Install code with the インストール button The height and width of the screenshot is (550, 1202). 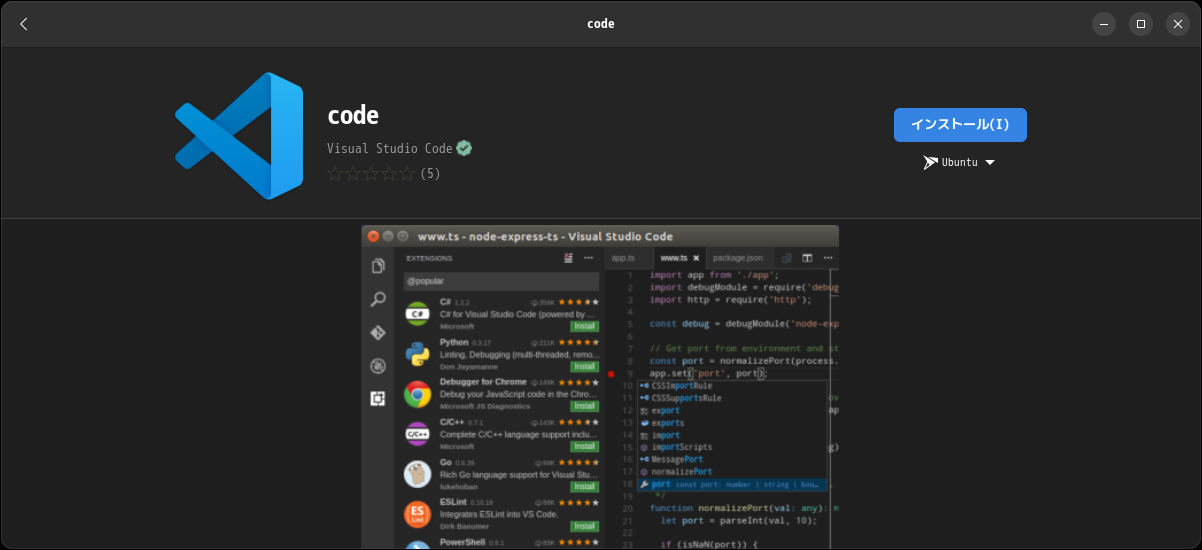click(x=960, y=125)
